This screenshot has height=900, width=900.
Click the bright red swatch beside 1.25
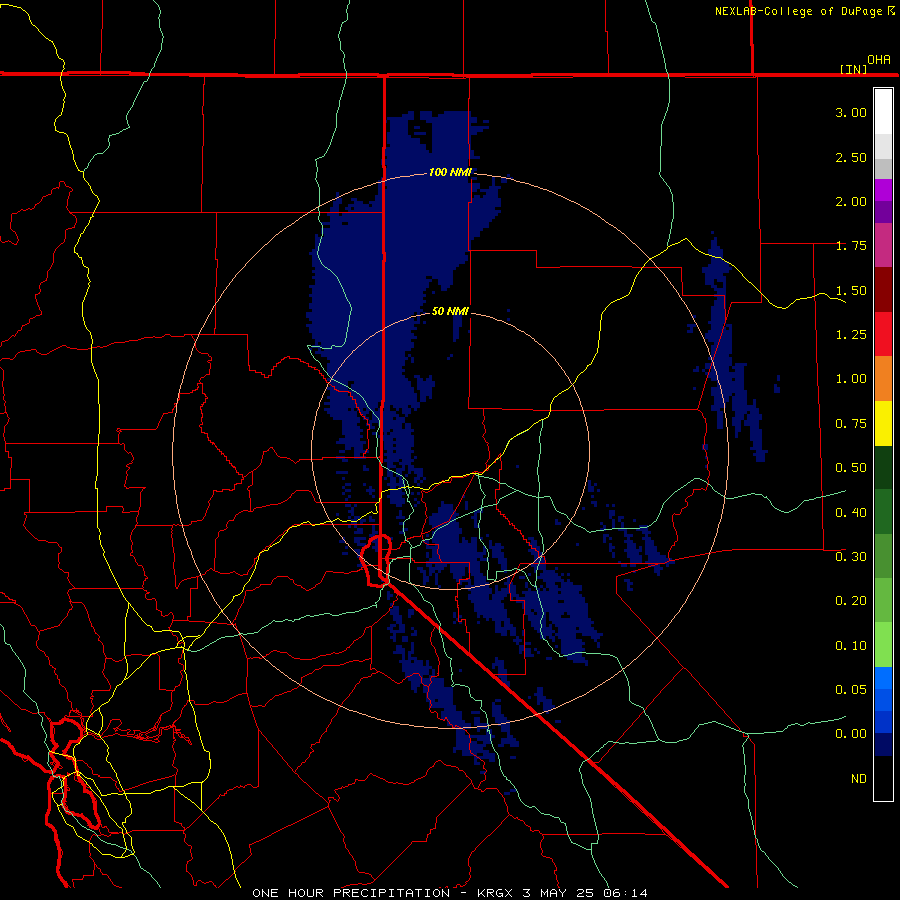point(883,335)
